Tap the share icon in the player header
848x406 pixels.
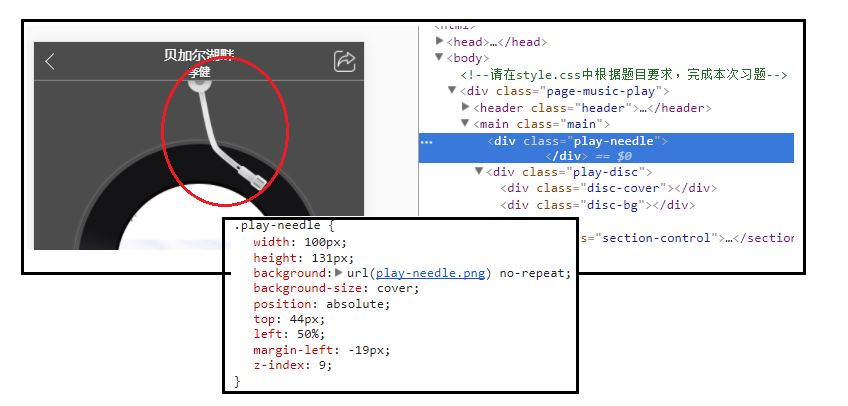(x=344, y=62)
